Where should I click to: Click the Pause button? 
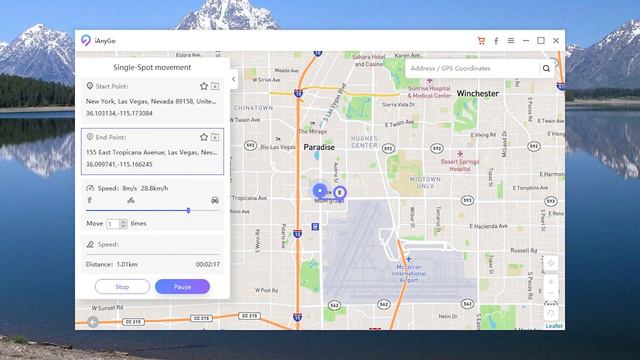[182, 287]
